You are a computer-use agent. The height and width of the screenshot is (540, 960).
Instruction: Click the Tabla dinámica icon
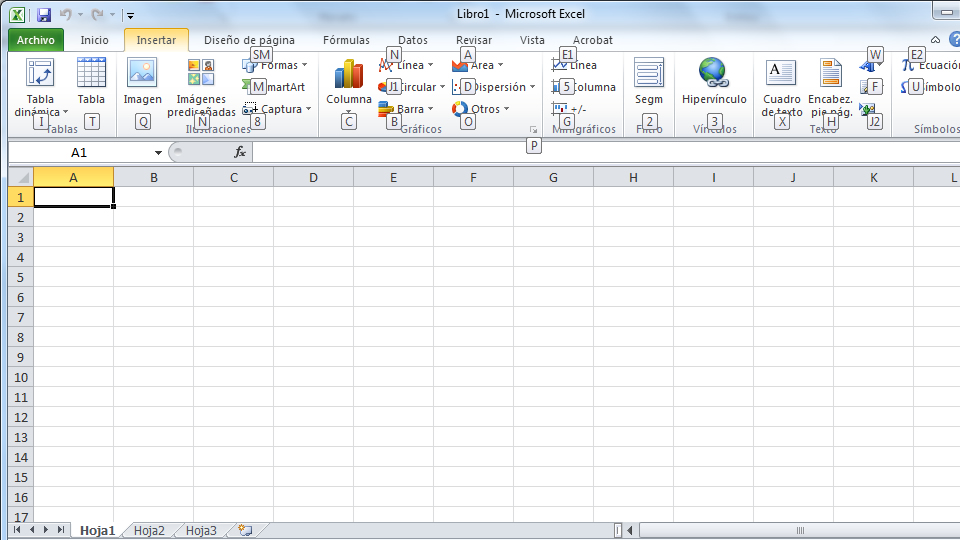coord(40,73)
